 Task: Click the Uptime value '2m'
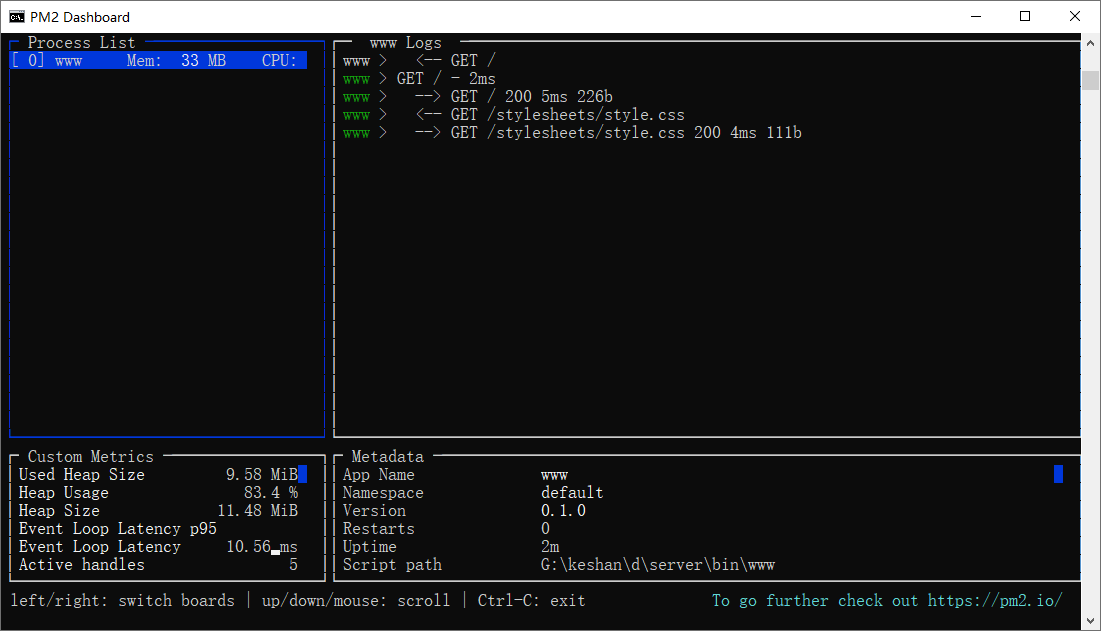tap(550, 547)
